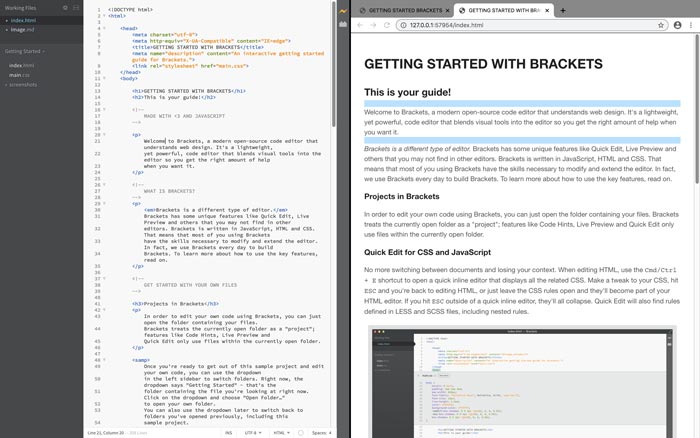This screenshot has width=700, height=438.
Task: Open the Extension Manager icon in Brackets
Action: (343, 24)
